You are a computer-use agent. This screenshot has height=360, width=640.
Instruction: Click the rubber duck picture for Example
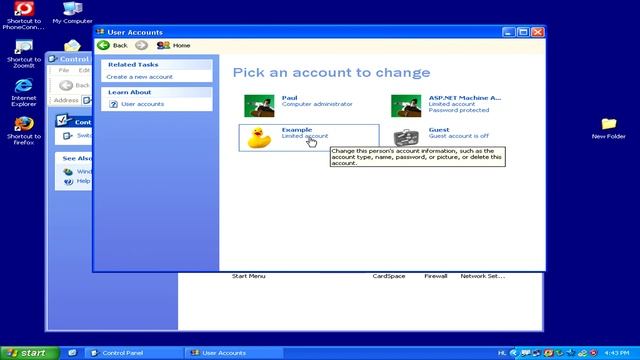click(x=259, y=138)
